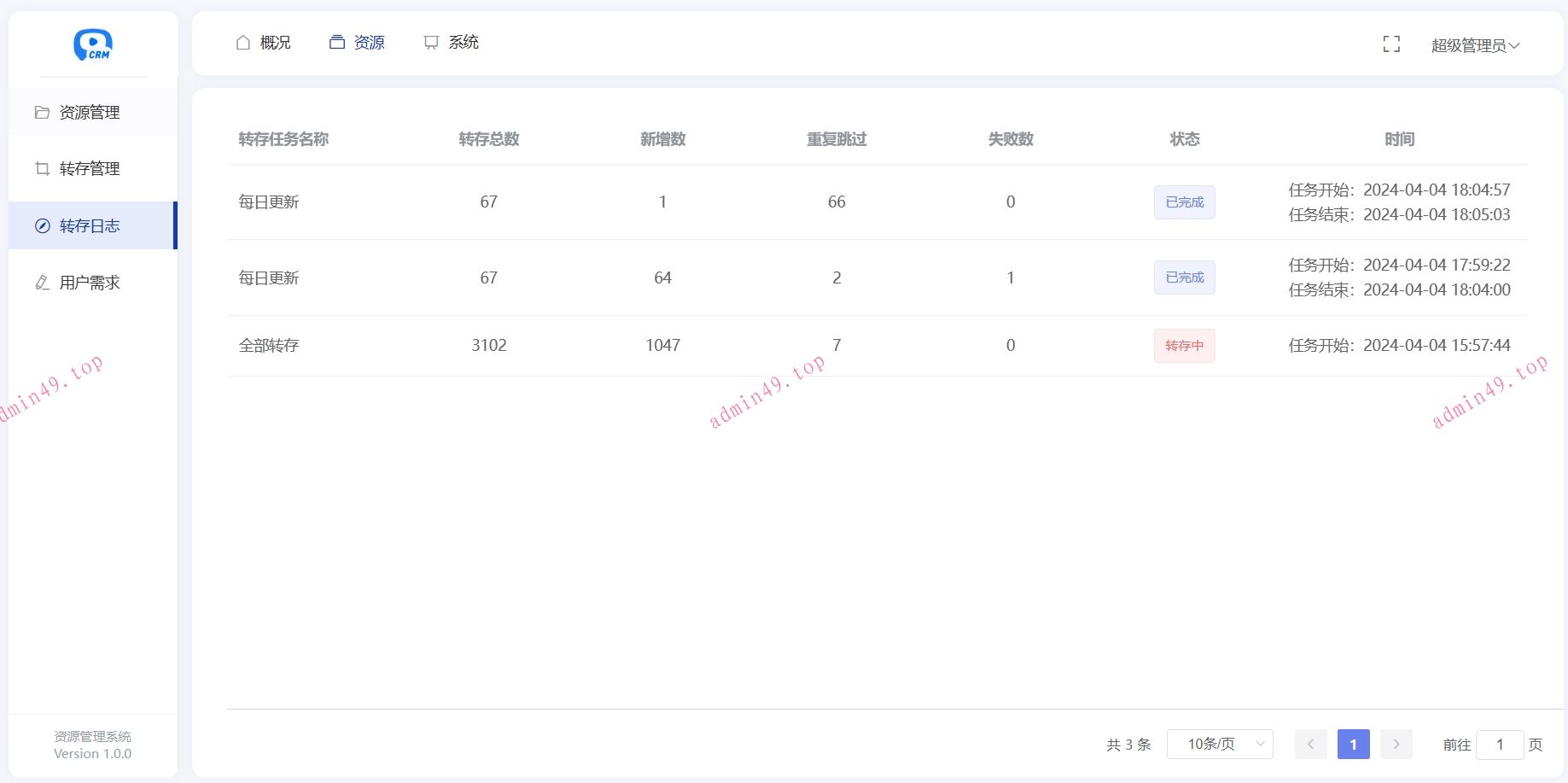Click the 已完成 badge on second 每日更新 row
The image size is (1568, 783).
[1184, 277]
